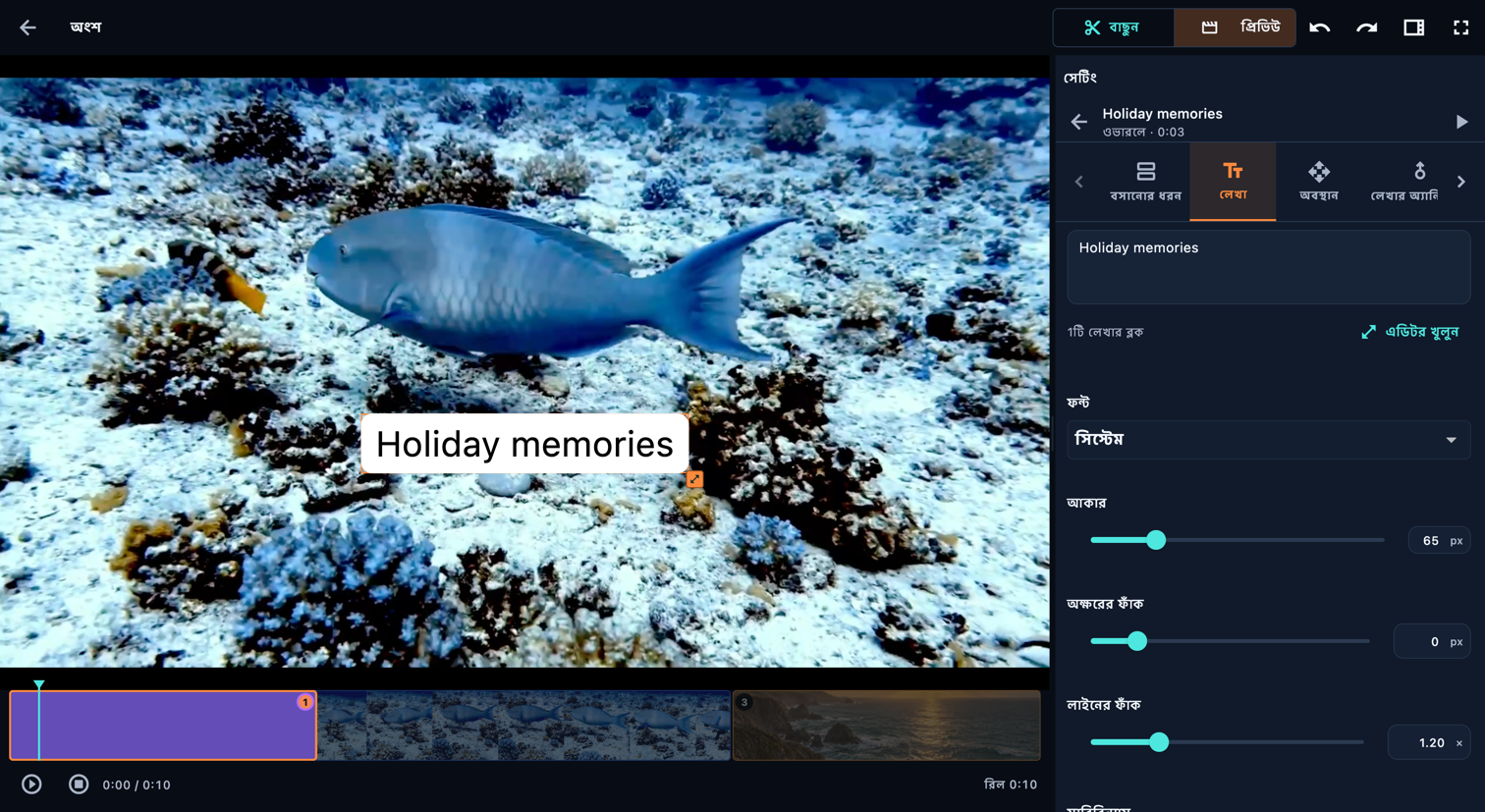Select the Holiday memories overlay on the video
The width and height of the screenshot is (1485, 812).
click(524, 444)
